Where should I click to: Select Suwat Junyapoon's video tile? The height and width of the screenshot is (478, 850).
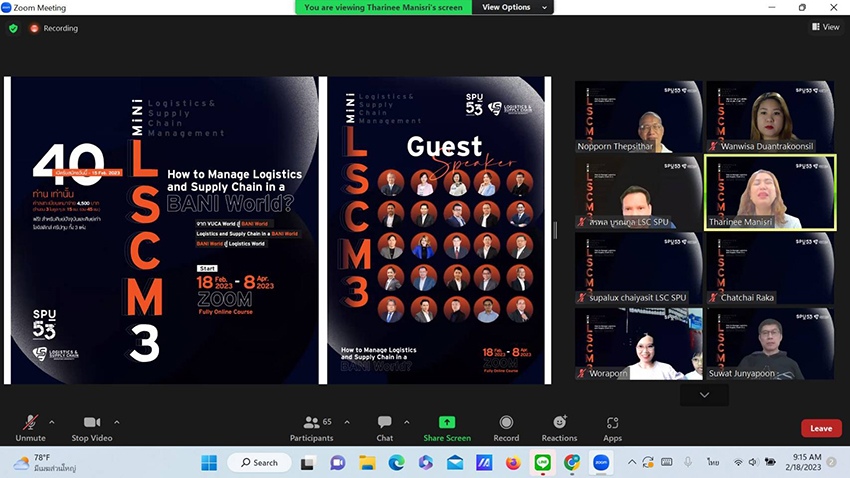(x=770, y=344)
